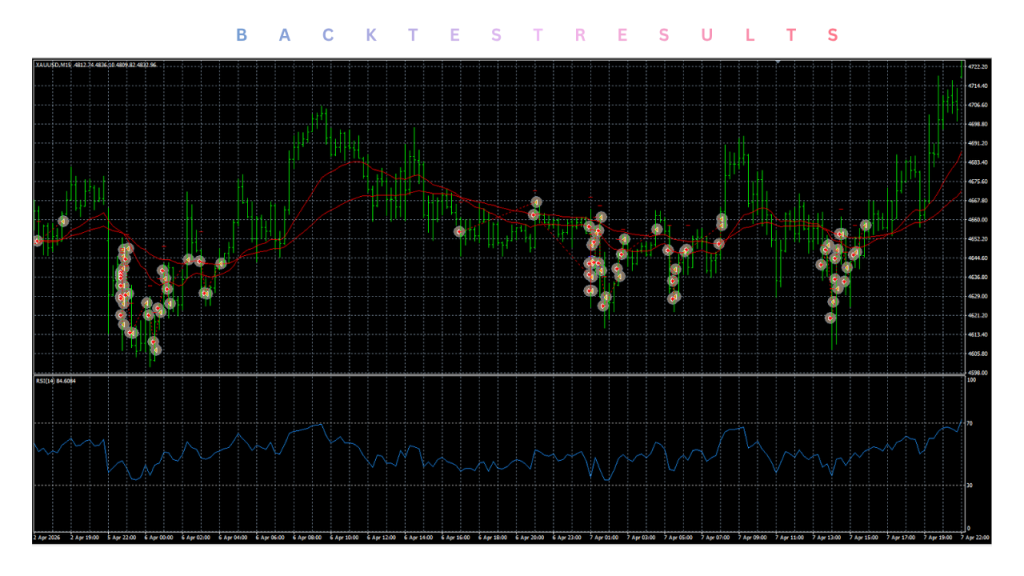Click the 7 Apr 01:00 time label
The height and width of the screenshot is (576, 1024).
(604, 537)
